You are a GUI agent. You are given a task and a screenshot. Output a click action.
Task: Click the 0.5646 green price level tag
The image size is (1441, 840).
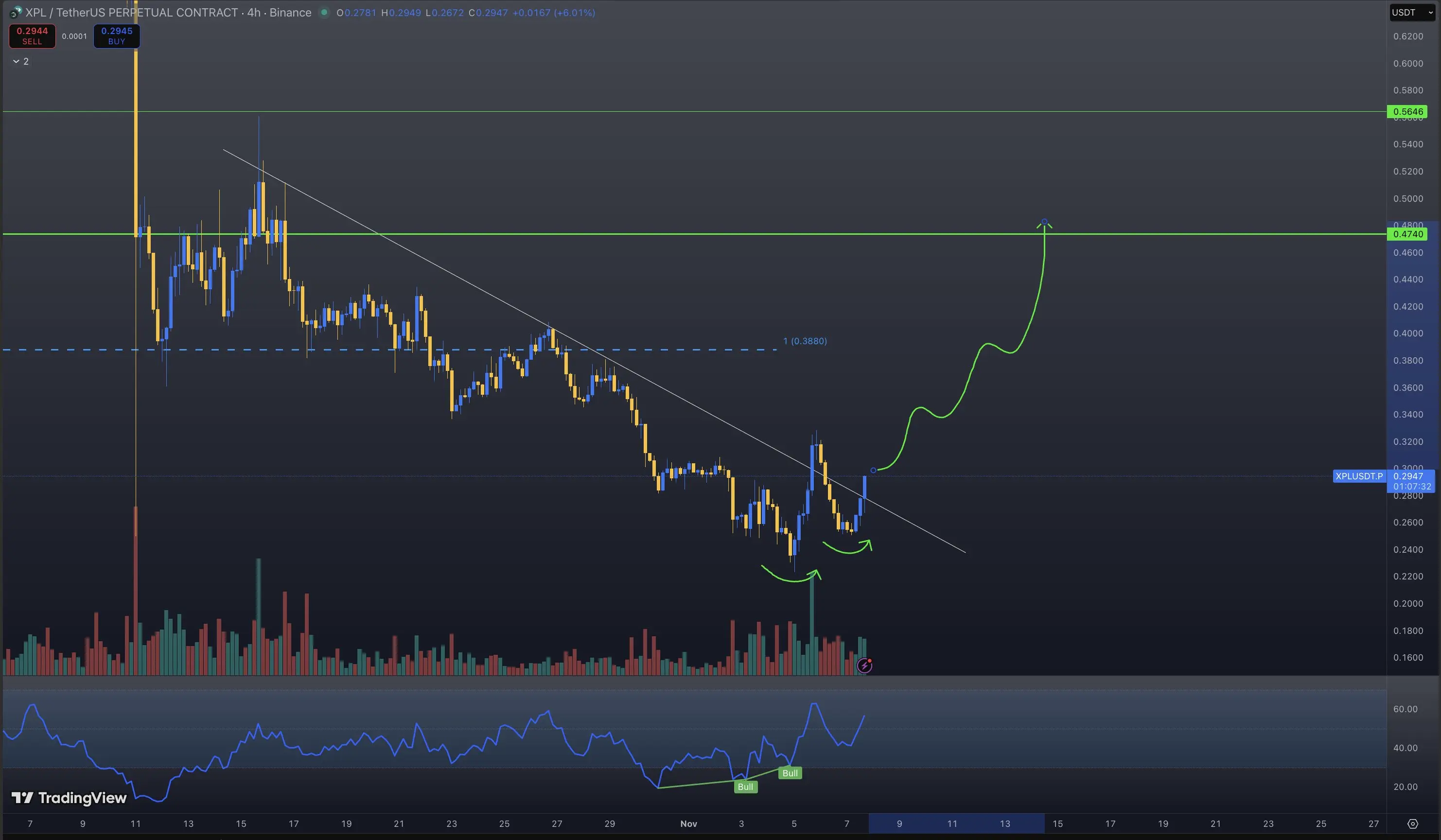(x=1407, y=111)
